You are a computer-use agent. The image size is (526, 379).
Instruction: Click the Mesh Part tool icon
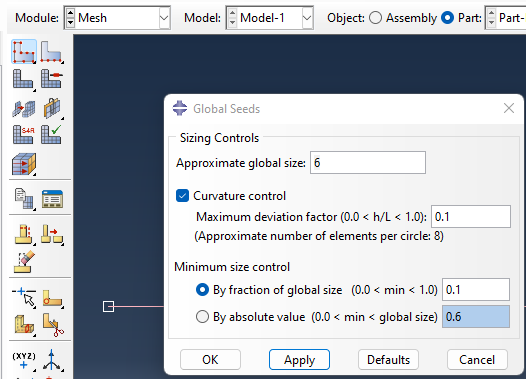pos(23,79)
